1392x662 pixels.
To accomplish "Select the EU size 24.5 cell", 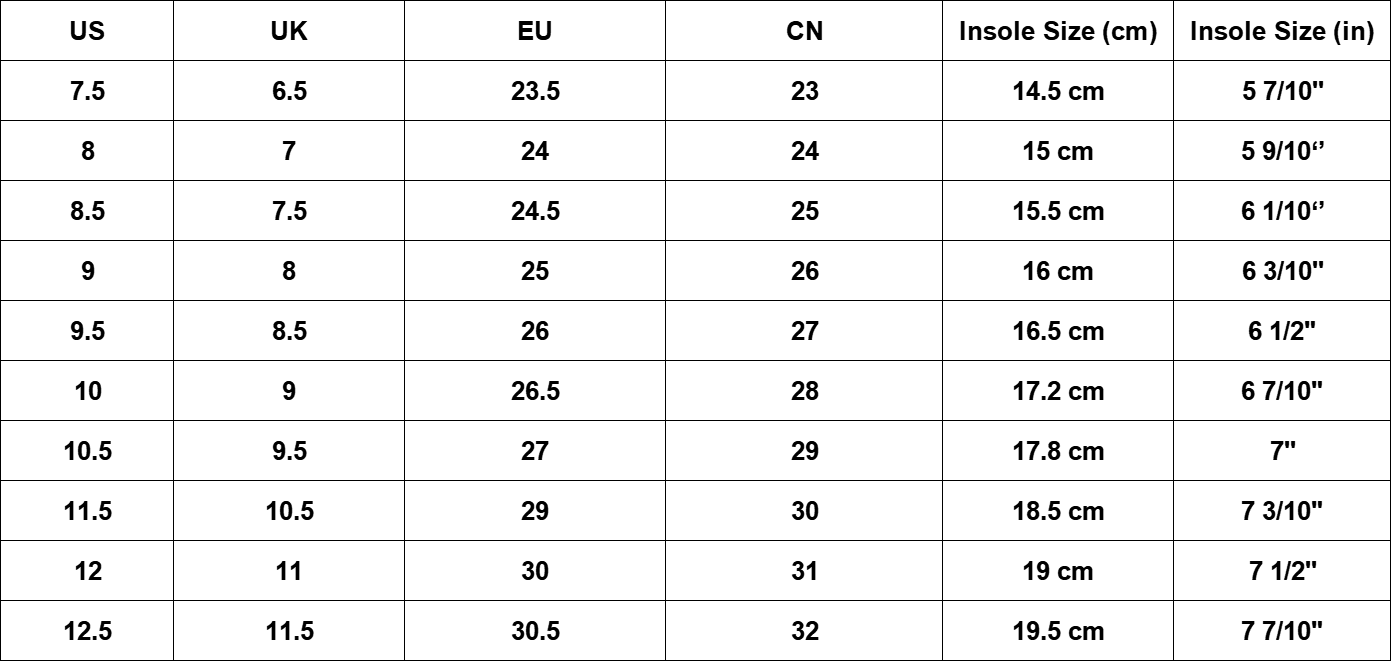I will [535, 211].
